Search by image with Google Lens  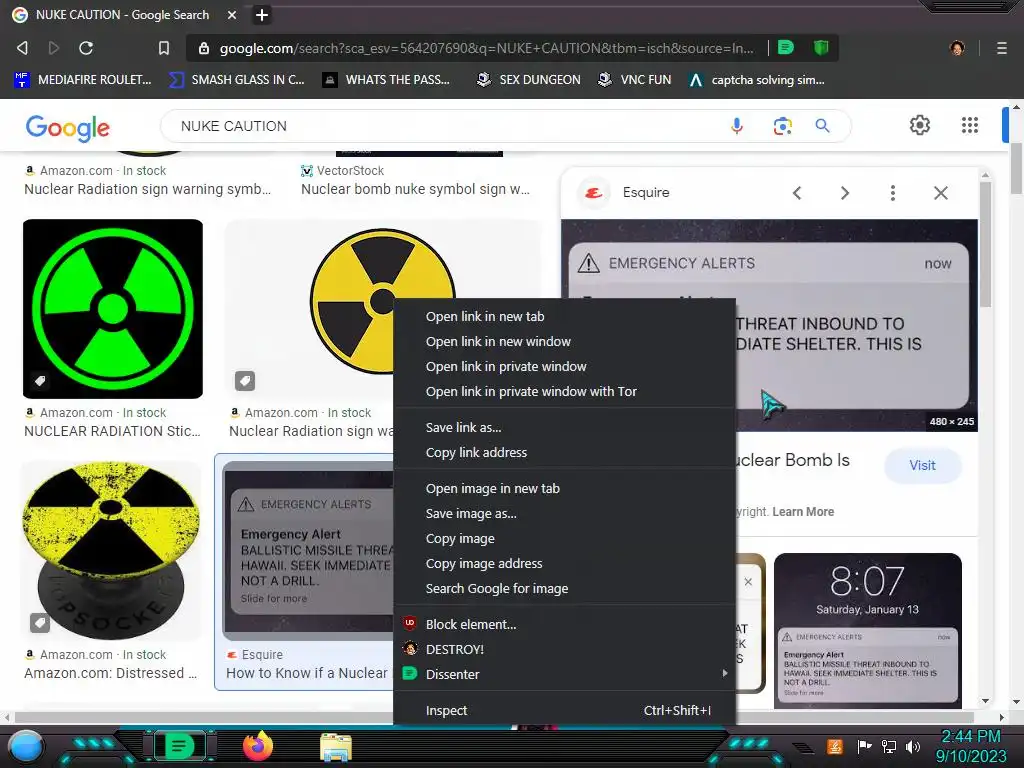point(782,125)
